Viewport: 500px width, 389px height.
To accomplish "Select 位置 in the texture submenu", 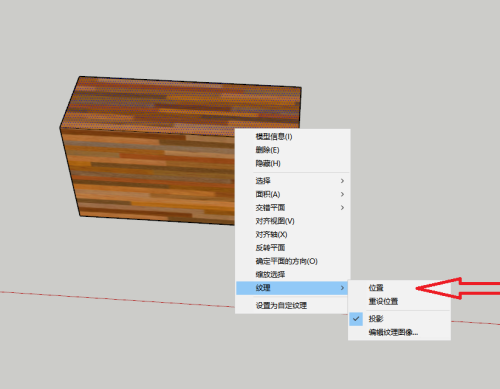I will (x=399, y=288).
